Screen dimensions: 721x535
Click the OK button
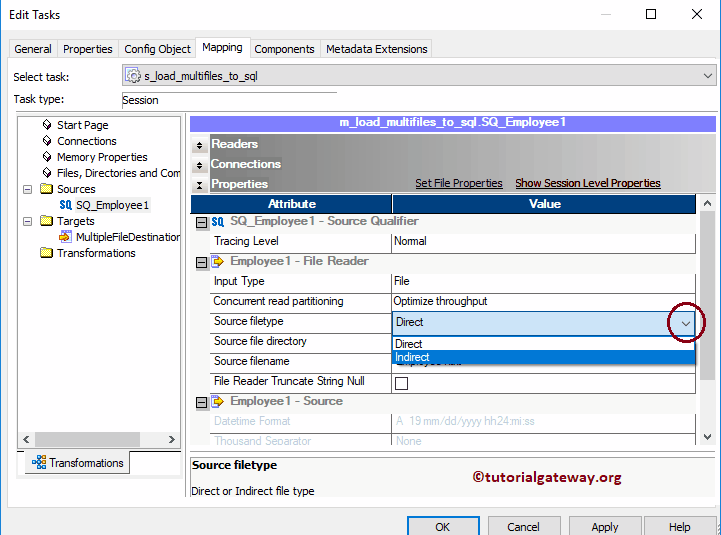443,526
